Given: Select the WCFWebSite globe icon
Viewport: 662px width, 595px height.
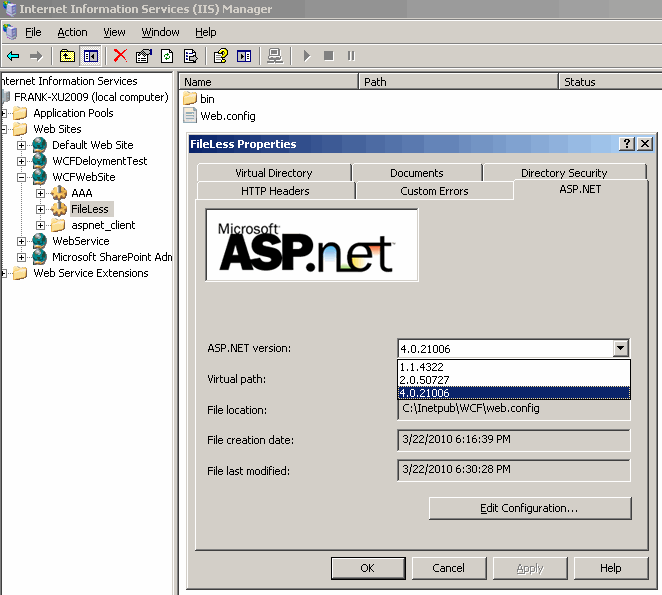Looking at the screenshot, I should tap(39, 177).
